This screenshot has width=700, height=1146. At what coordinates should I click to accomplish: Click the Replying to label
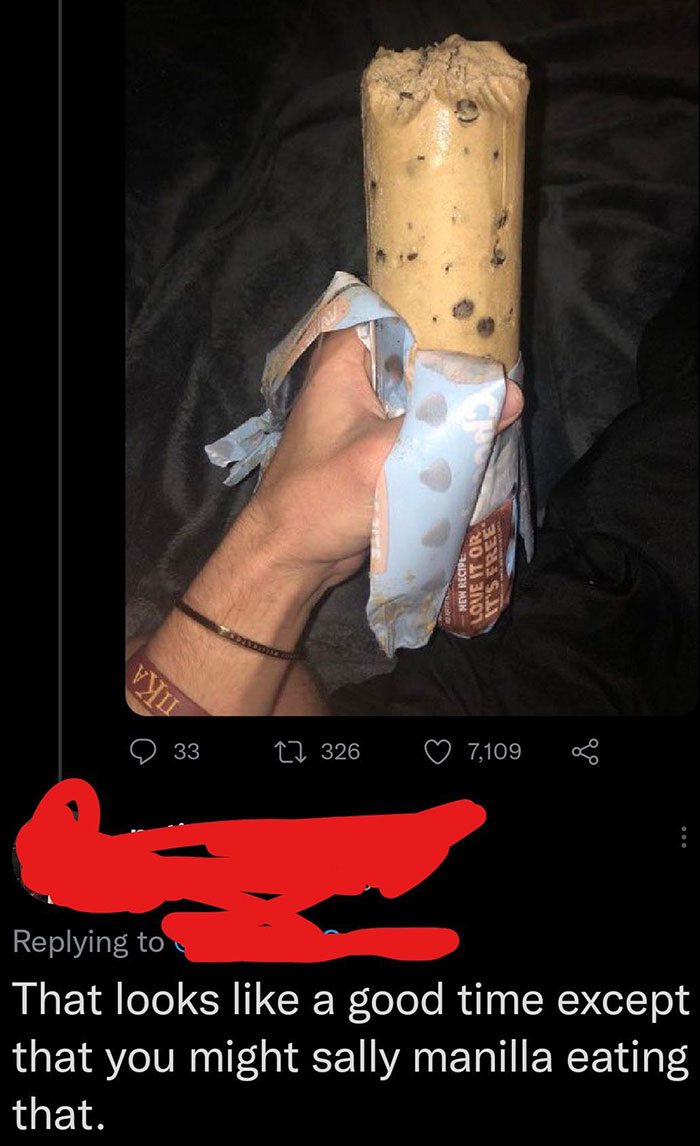(88, 941)
